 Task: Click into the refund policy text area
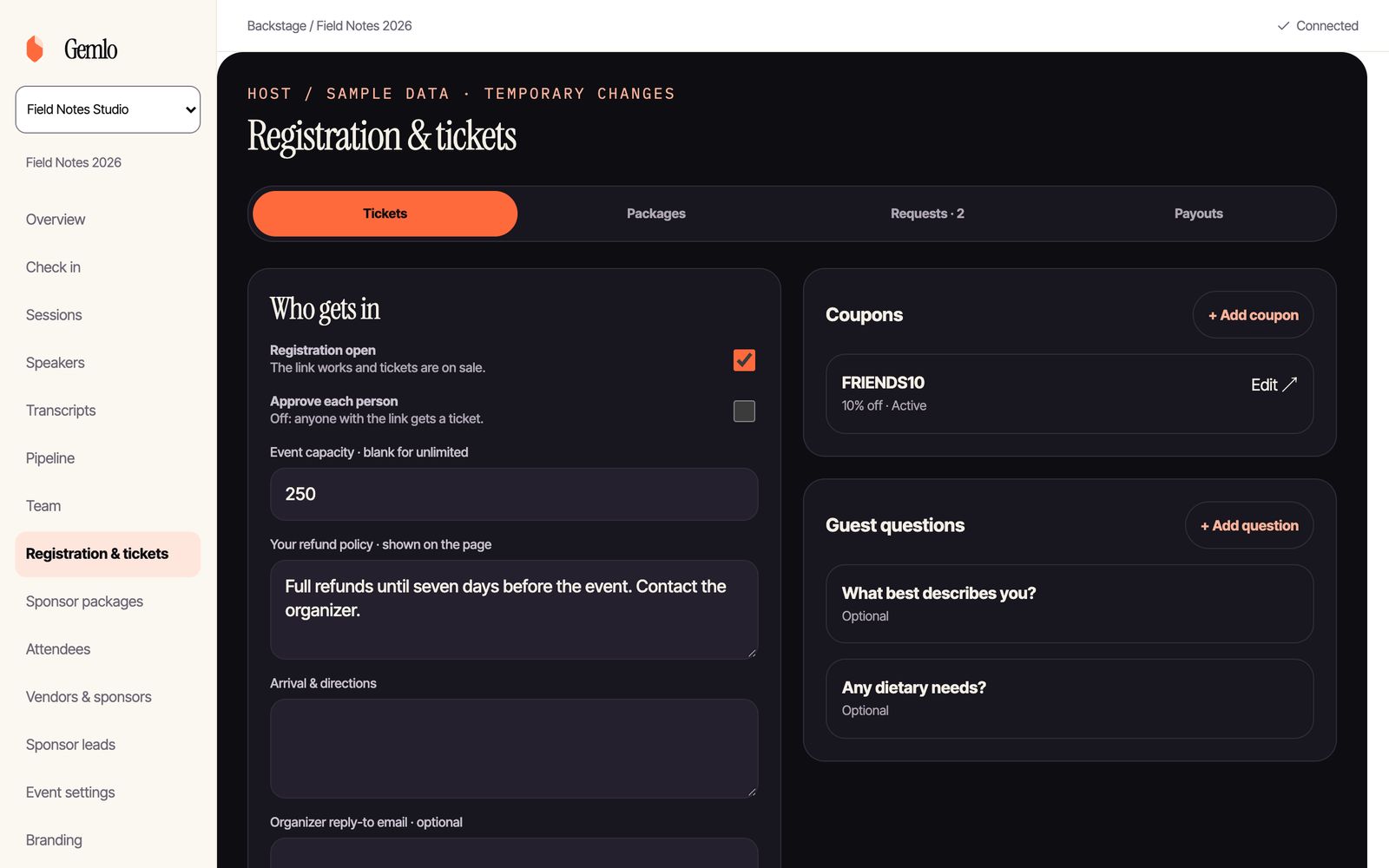click(514, 609)
